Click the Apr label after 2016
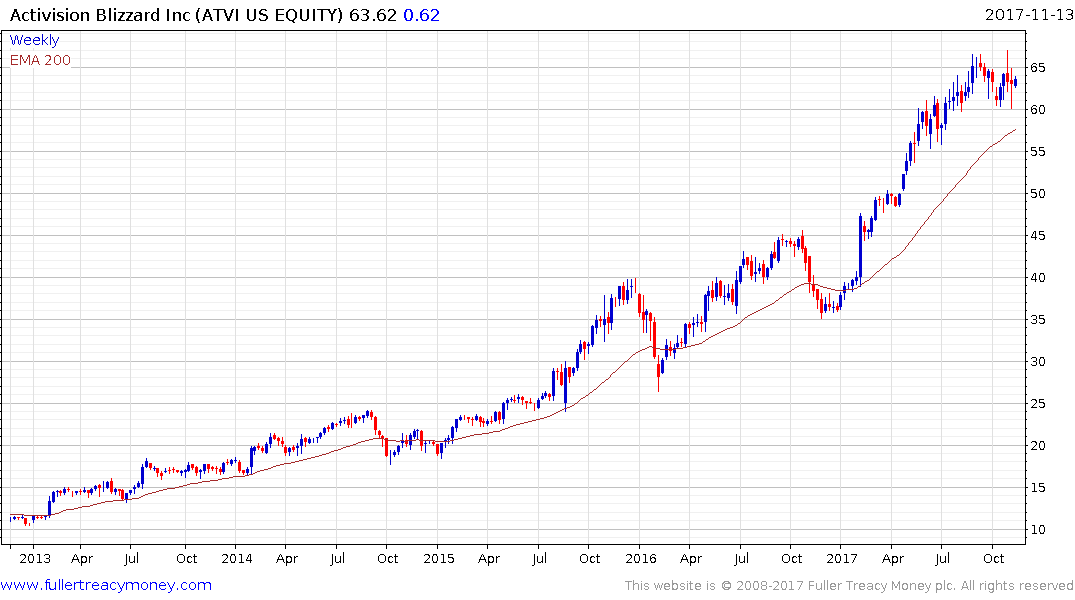Viewport: 1075px width, 600px height. [691, 559]
